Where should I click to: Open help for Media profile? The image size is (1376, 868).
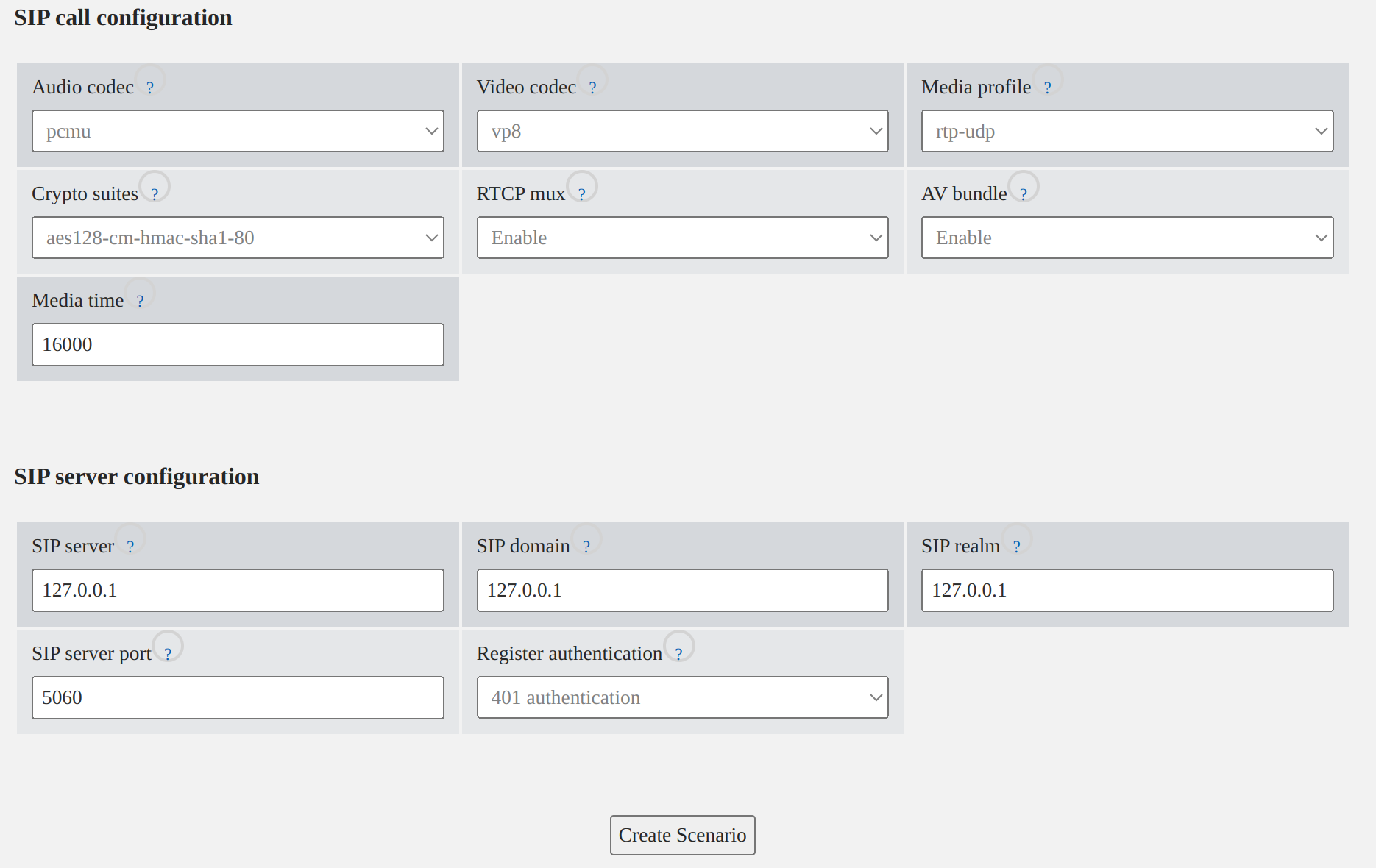pos(1047,88)
